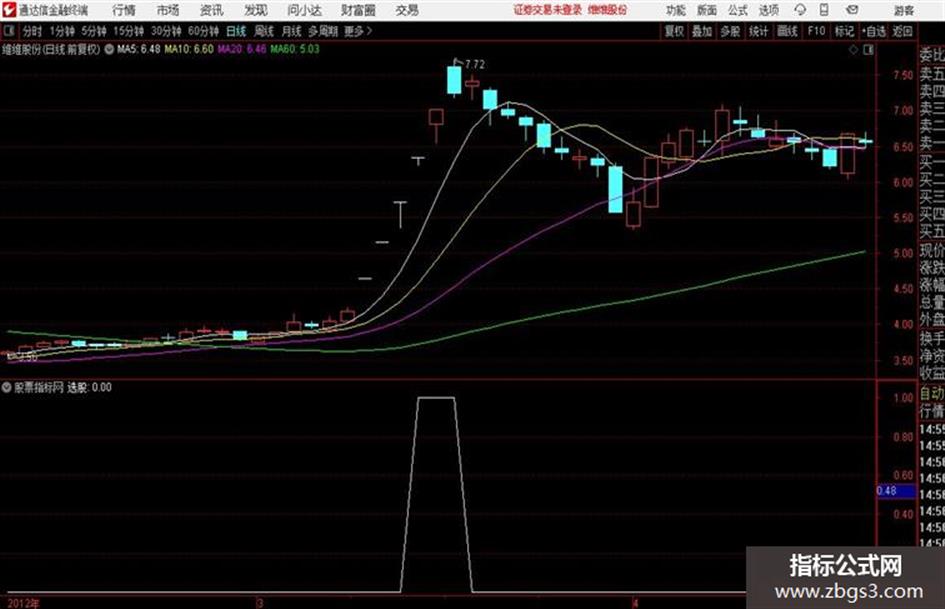
Task: Switch to 周线 weekly tab
Action: pos(264,31)
